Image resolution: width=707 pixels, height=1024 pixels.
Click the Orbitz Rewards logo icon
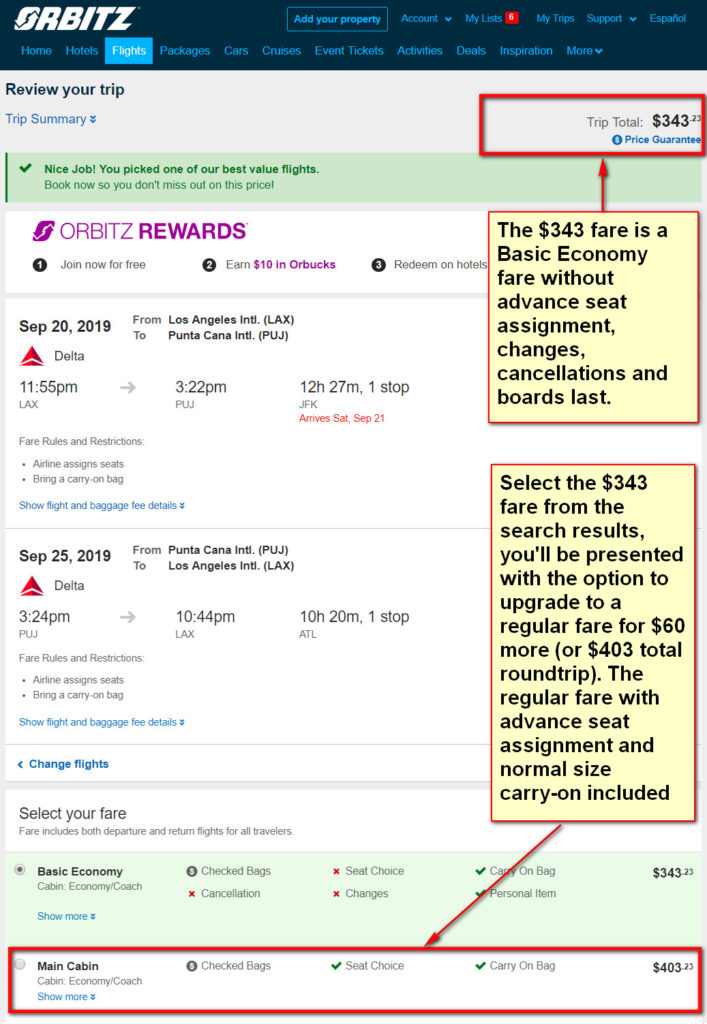(44, 231)
